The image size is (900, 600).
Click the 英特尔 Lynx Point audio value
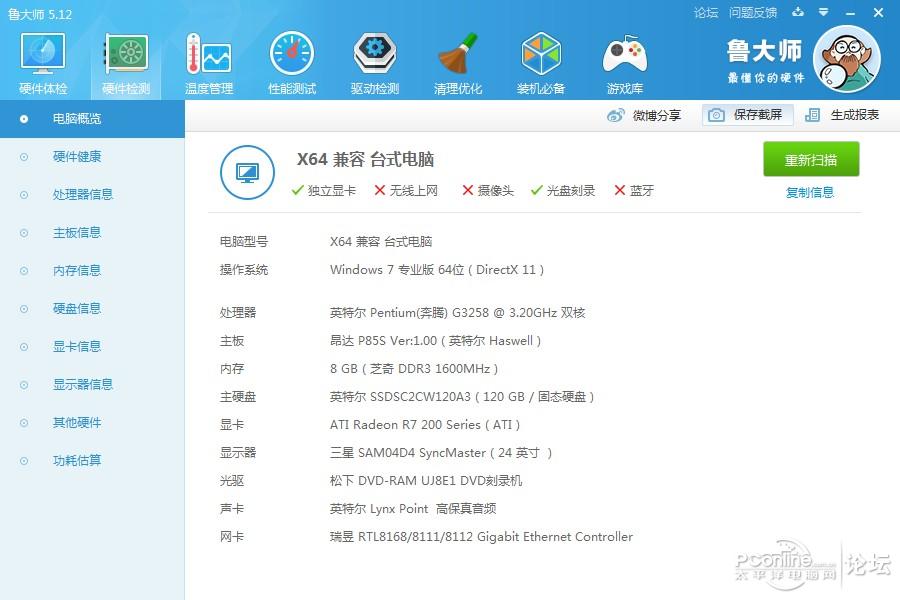point(413,509)
